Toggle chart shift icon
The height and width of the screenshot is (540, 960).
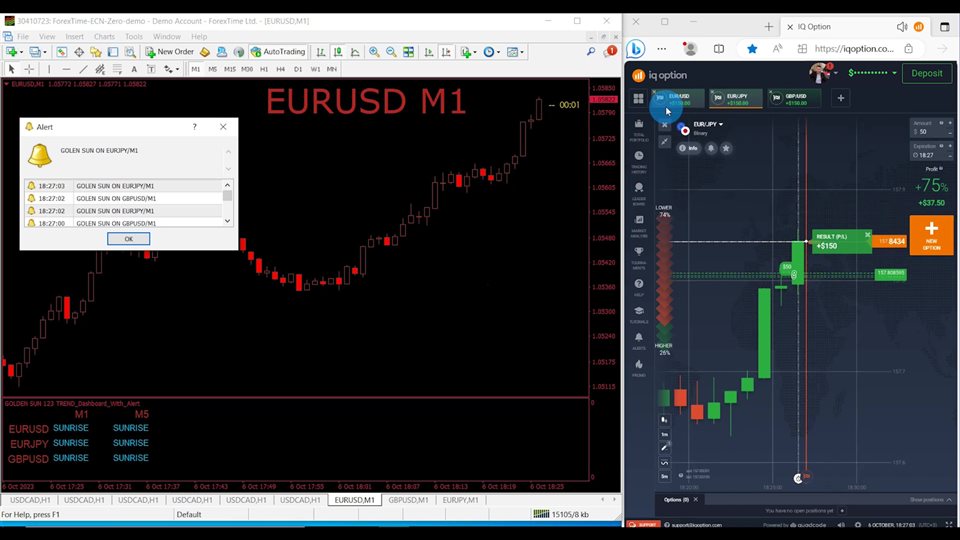point(446,52)
